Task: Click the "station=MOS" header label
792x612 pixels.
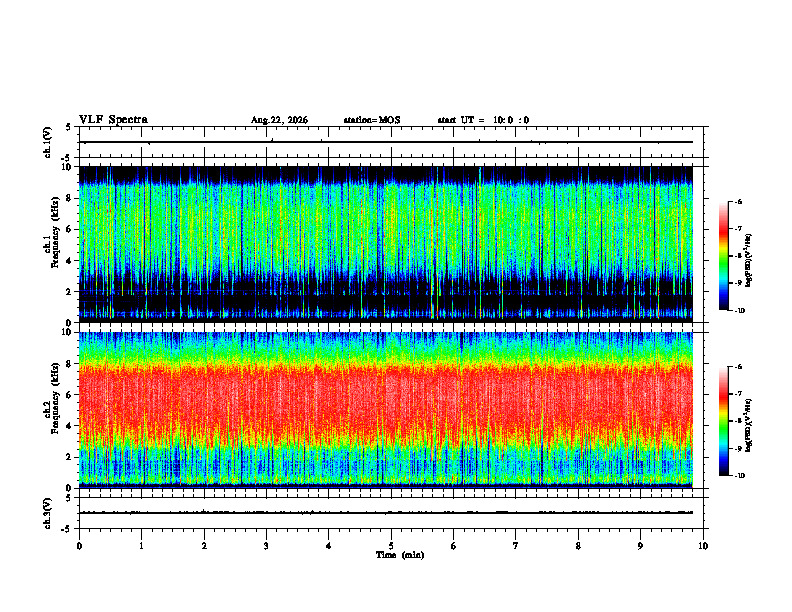Action: (372, 120)
